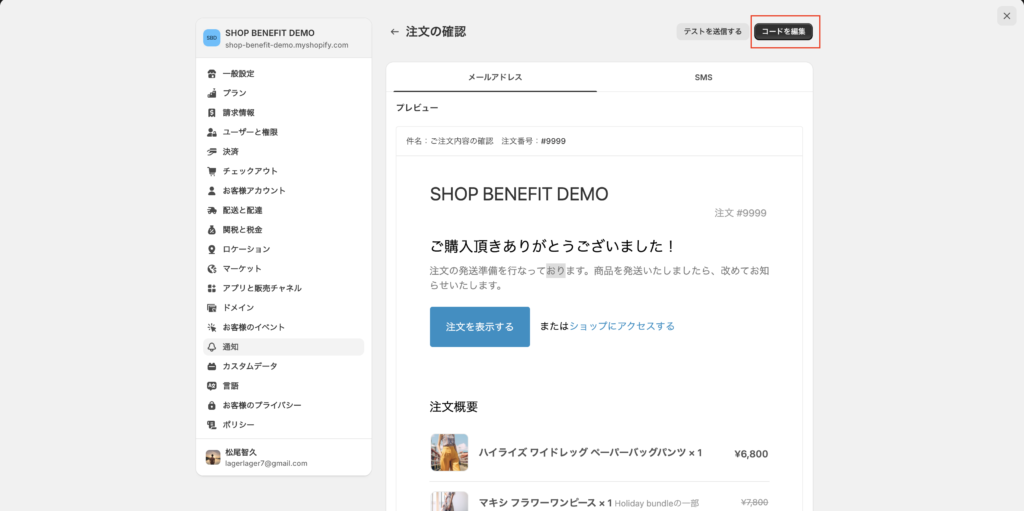
Task: Click the users and permissions icon
Action: (212, 132)
